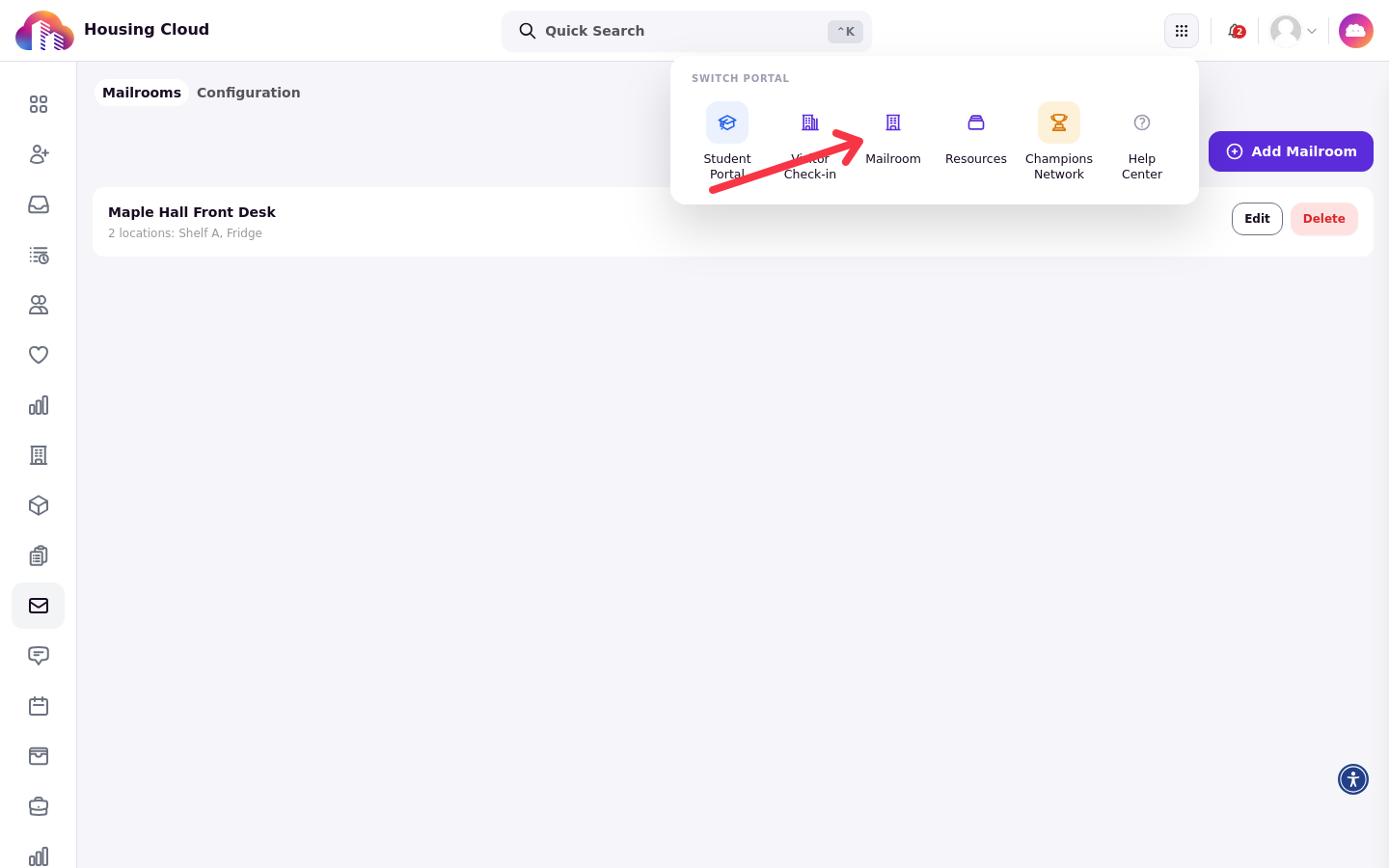The image size is (1389, 868).
Task: Open the people group icon in sidebar
Action: click(39, 305)
